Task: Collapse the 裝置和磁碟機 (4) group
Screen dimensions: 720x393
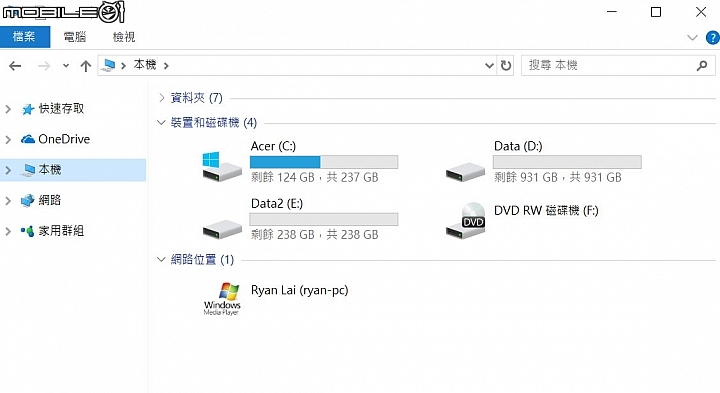Action: click(x=161, y=122)
